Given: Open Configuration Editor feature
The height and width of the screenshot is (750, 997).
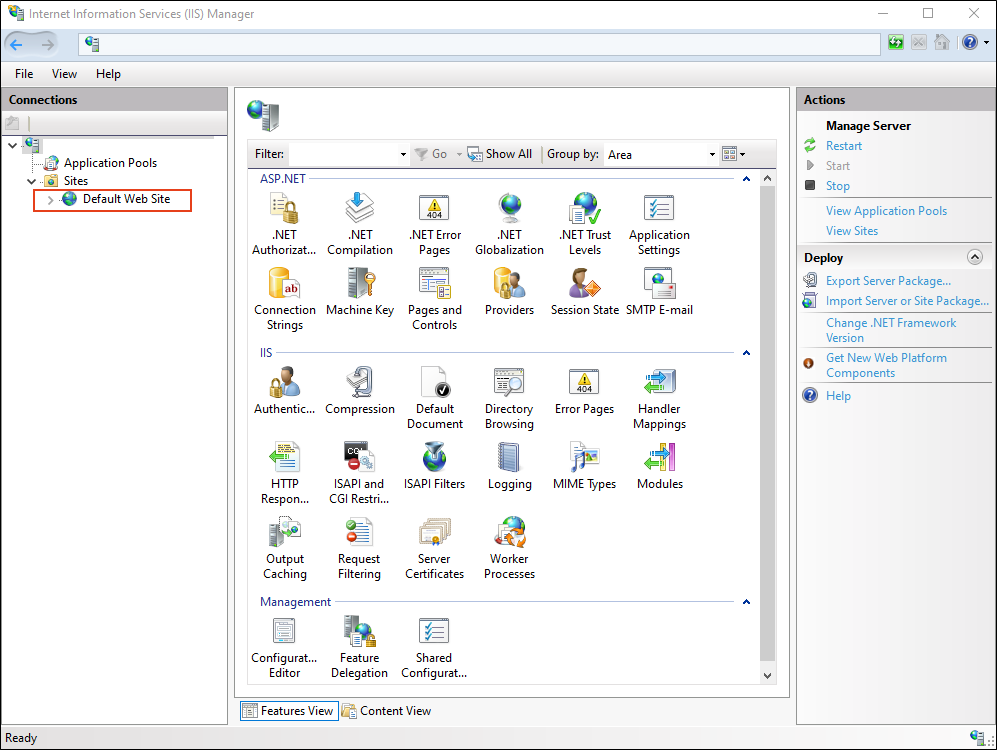Looking at the screenshot, I should (x=284, y=648).
